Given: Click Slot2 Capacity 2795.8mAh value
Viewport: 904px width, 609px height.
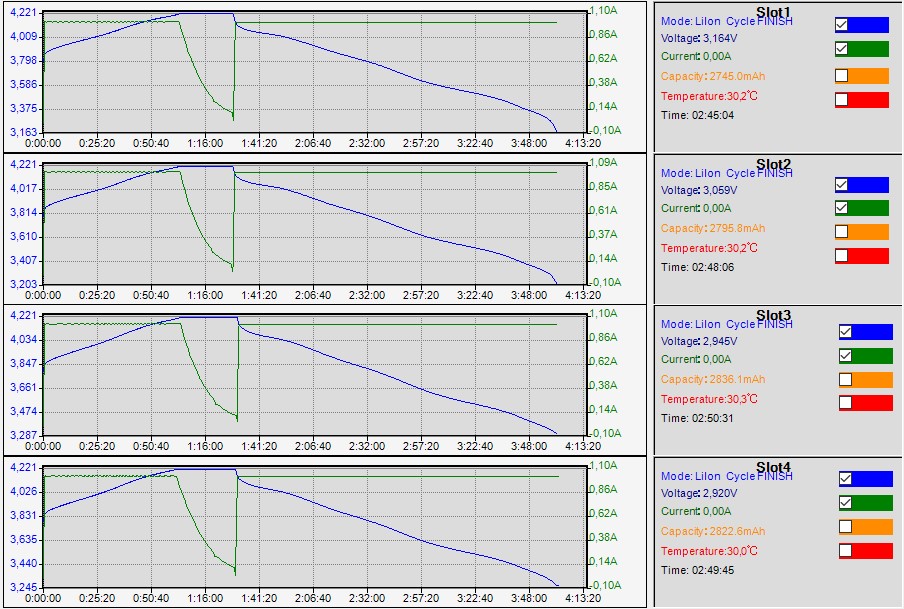Looking at the screenshot, I should pos(713,228).
